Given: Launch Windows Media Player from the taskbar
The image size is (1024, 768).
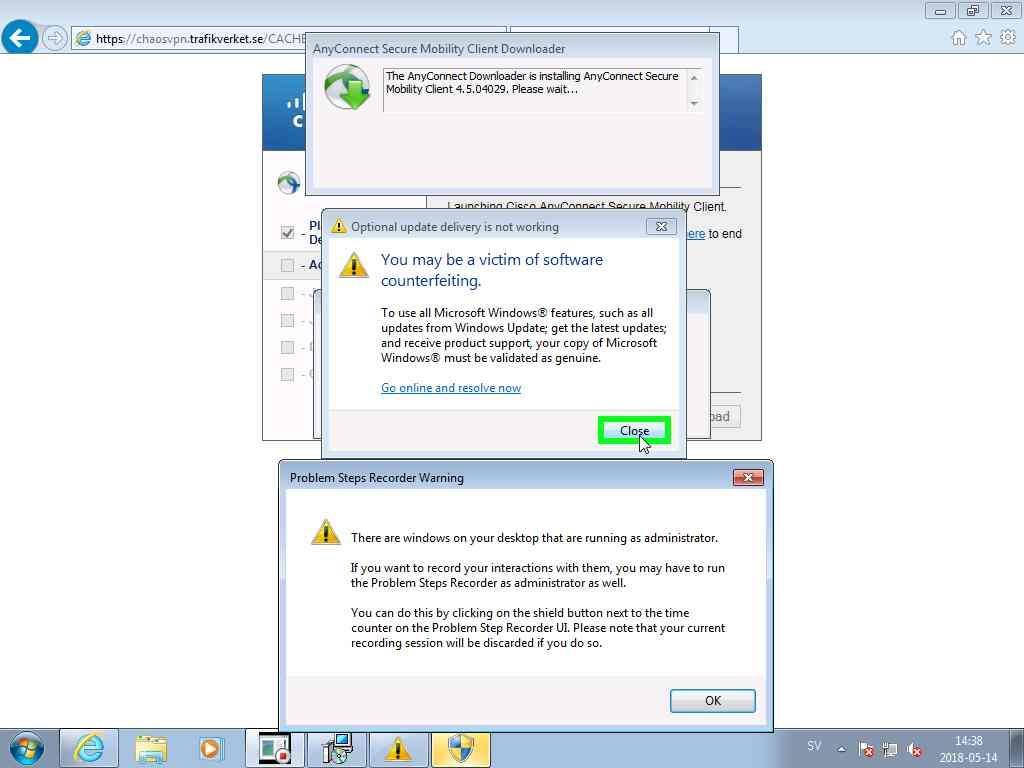Looking at the screenshot, I should pos(212,748).
